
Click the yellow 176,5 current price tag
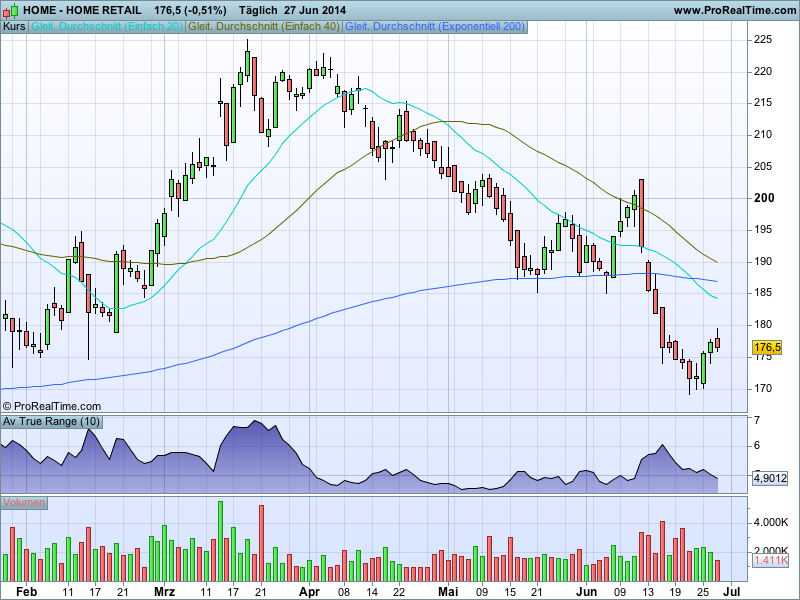[767, 347]
